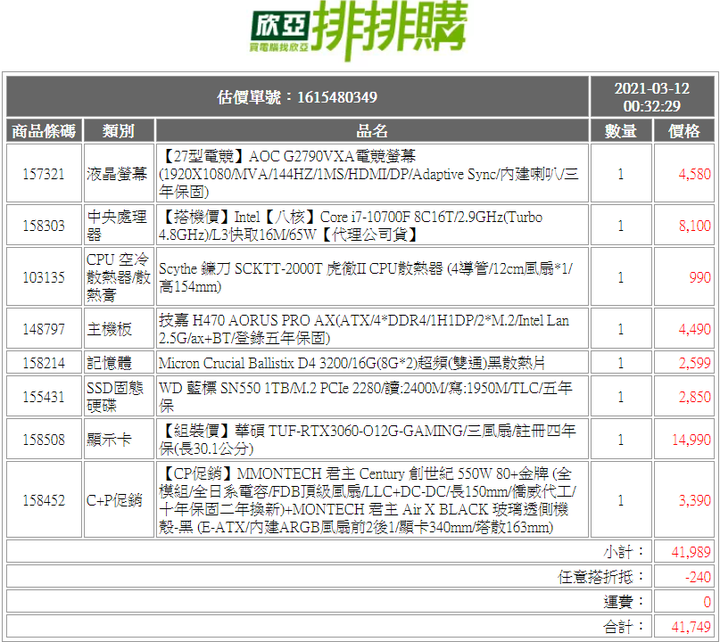Click the 商品條碼 column header
The height and width of the screenshot is (642, 720).
pos(44,131)
